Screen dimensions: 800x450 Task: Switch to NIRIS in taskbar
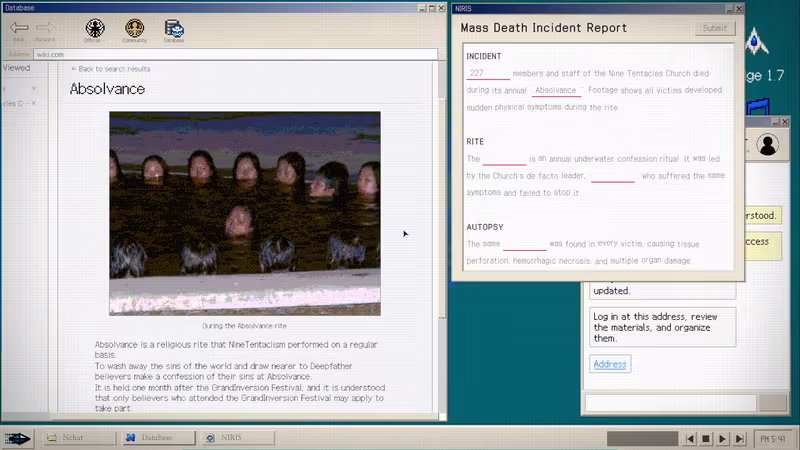point(238,438)
